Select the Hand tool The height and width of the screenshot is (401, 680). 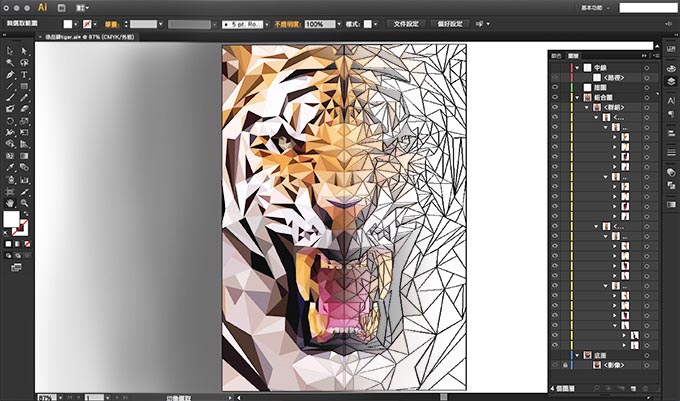[10, 203]
